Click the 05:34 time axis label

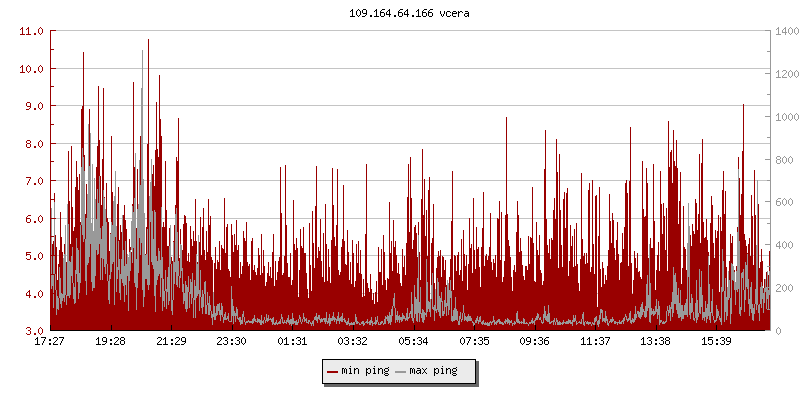[414, 341]
